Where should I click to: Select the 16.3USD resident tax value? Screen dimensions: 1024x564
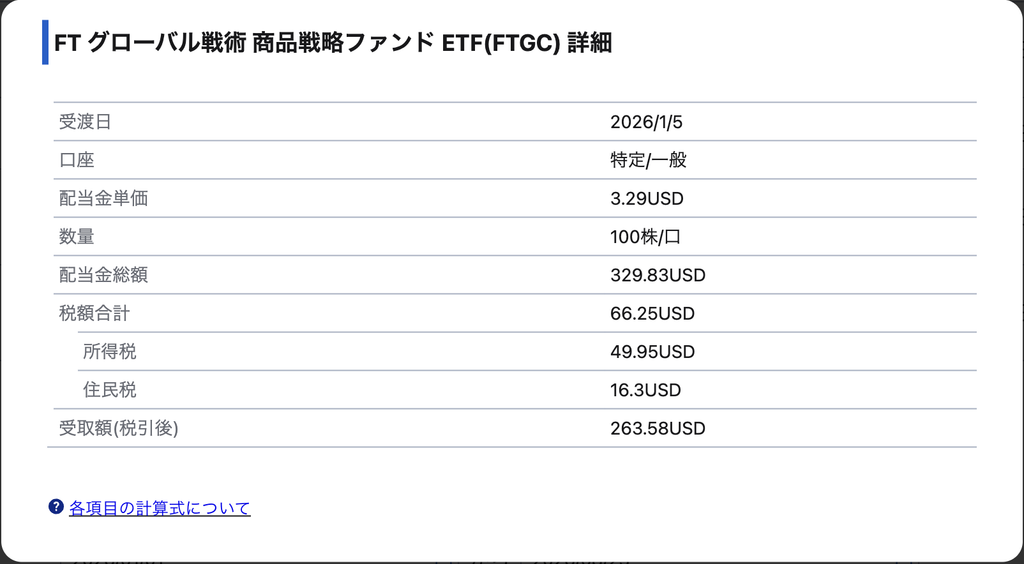click(645, 390)
